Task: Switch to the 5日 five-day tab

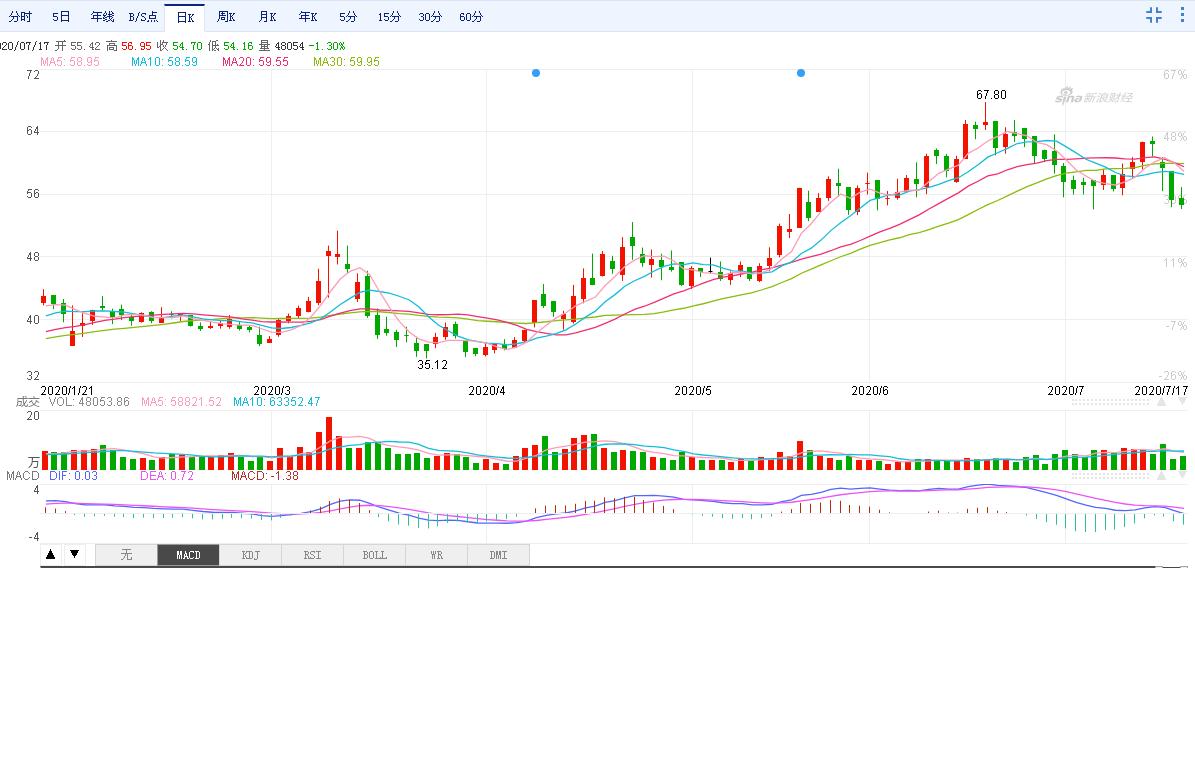Action: pos(61,17)
